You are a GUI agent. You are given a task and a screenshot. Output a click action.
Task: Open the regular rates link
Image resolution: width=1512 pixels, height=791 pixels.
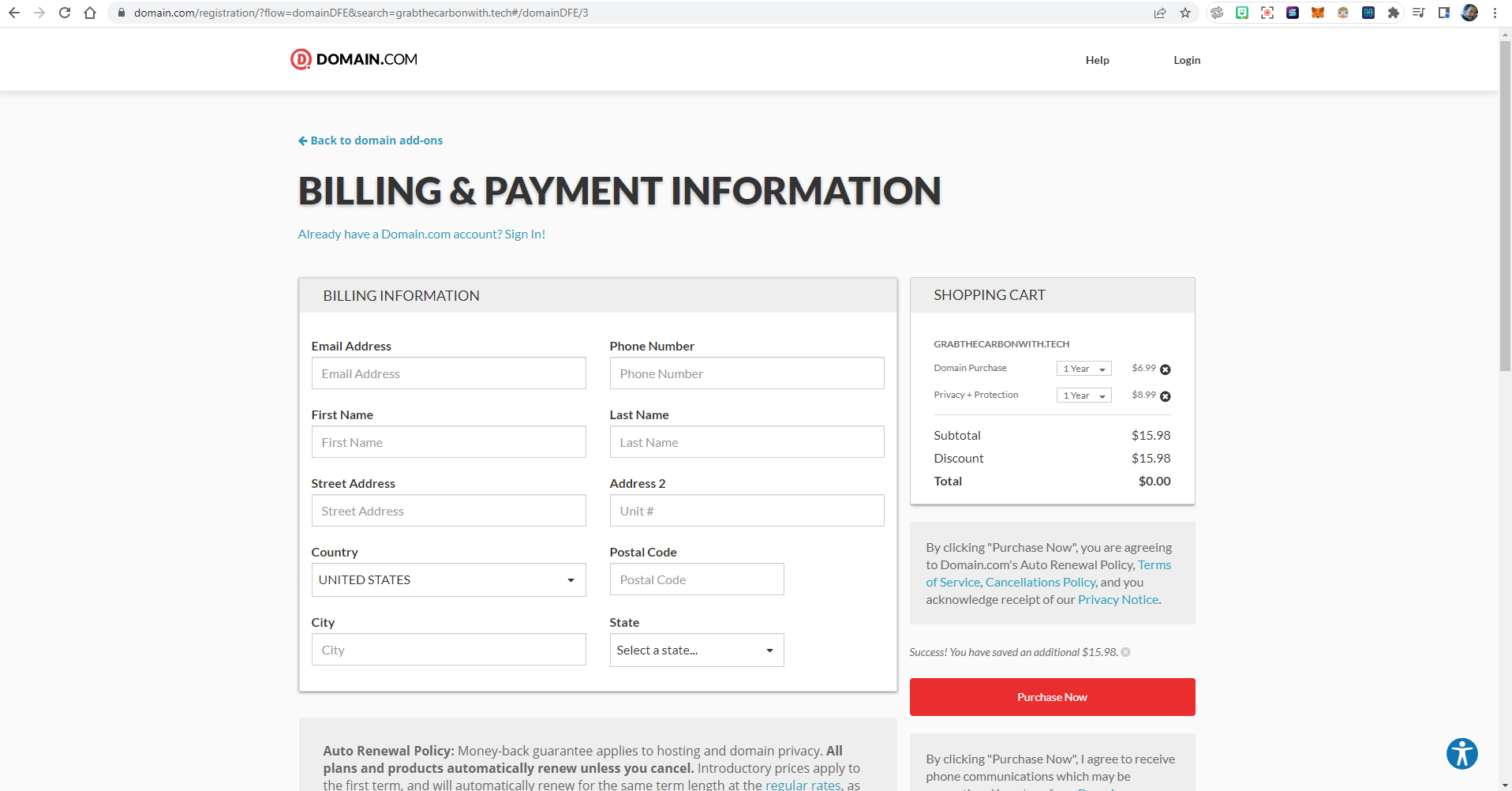click(x=803, y=785)
